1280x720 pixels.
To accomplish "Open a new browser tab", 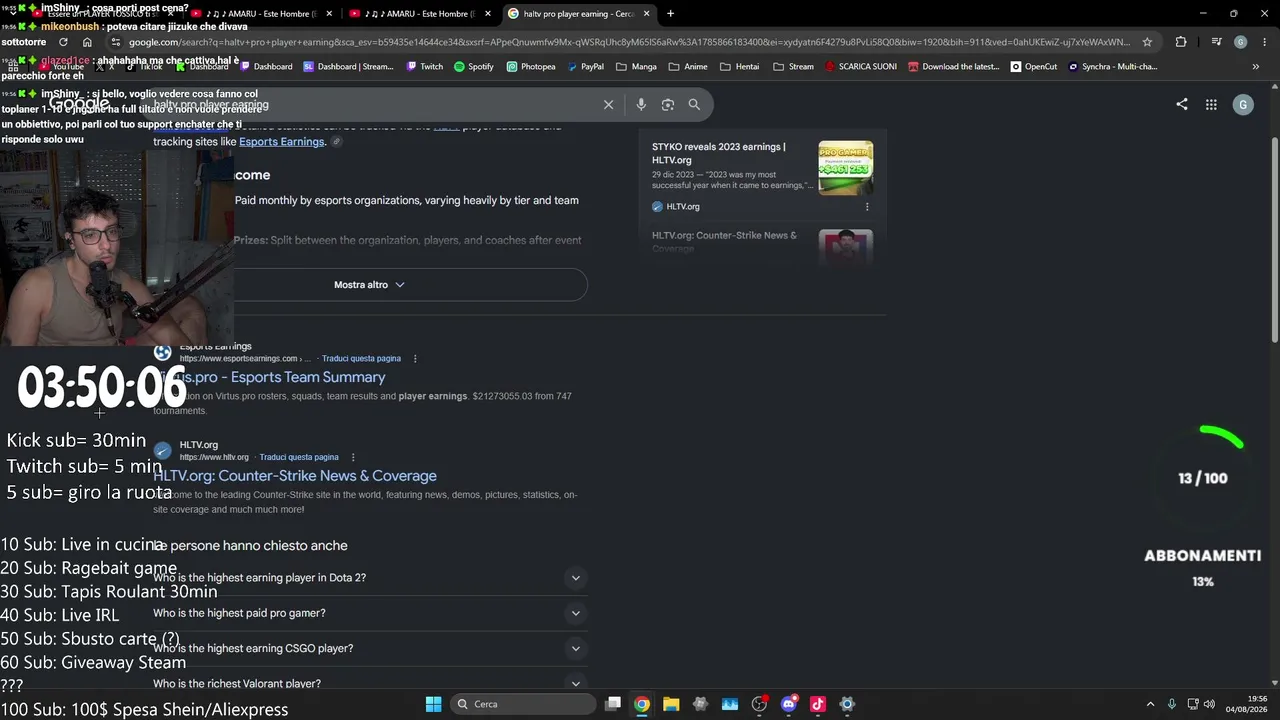I will click(670, 13).
